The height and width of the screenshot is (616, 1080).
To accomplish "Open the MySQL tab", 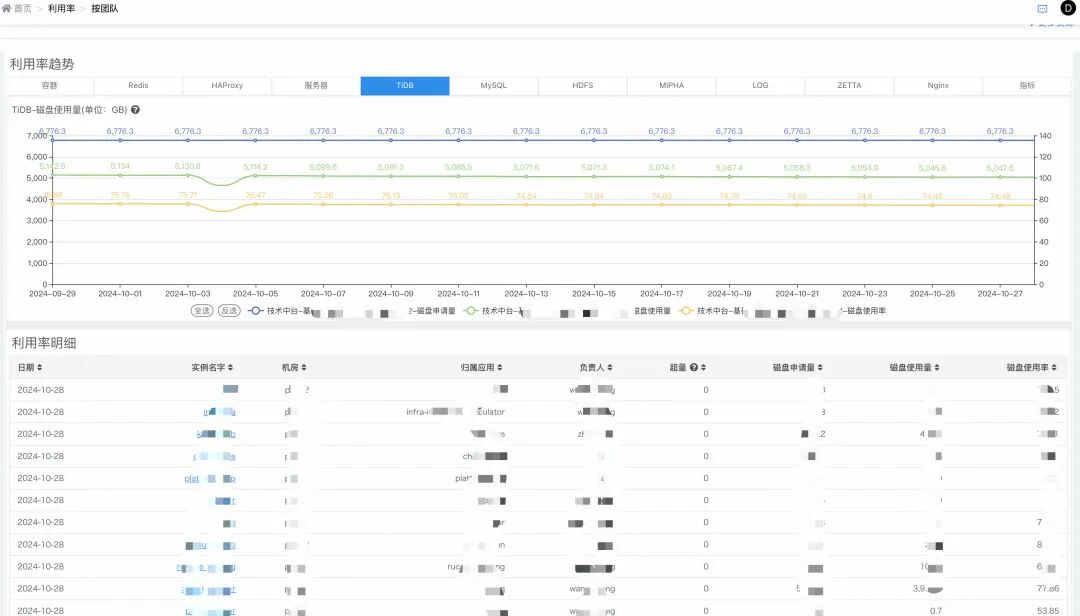I will click(494, 85).
